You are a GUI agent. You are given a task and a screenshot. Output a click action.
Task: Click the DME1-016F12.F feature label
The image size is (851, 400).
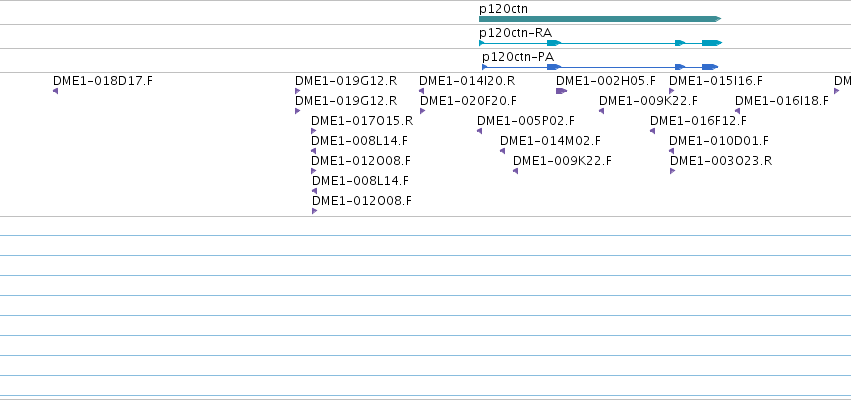[x=698, y=121]
